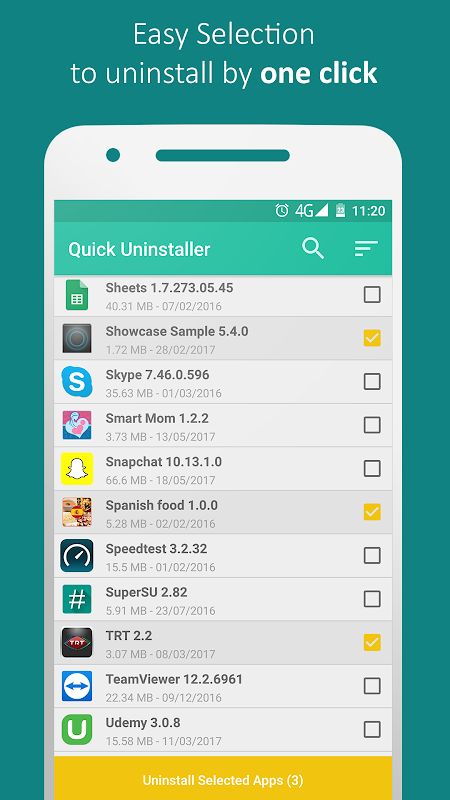The width and height of the screenshot is (450, 800).
Task: Tap the Udemy app icon
Action: tap(77, 729)
